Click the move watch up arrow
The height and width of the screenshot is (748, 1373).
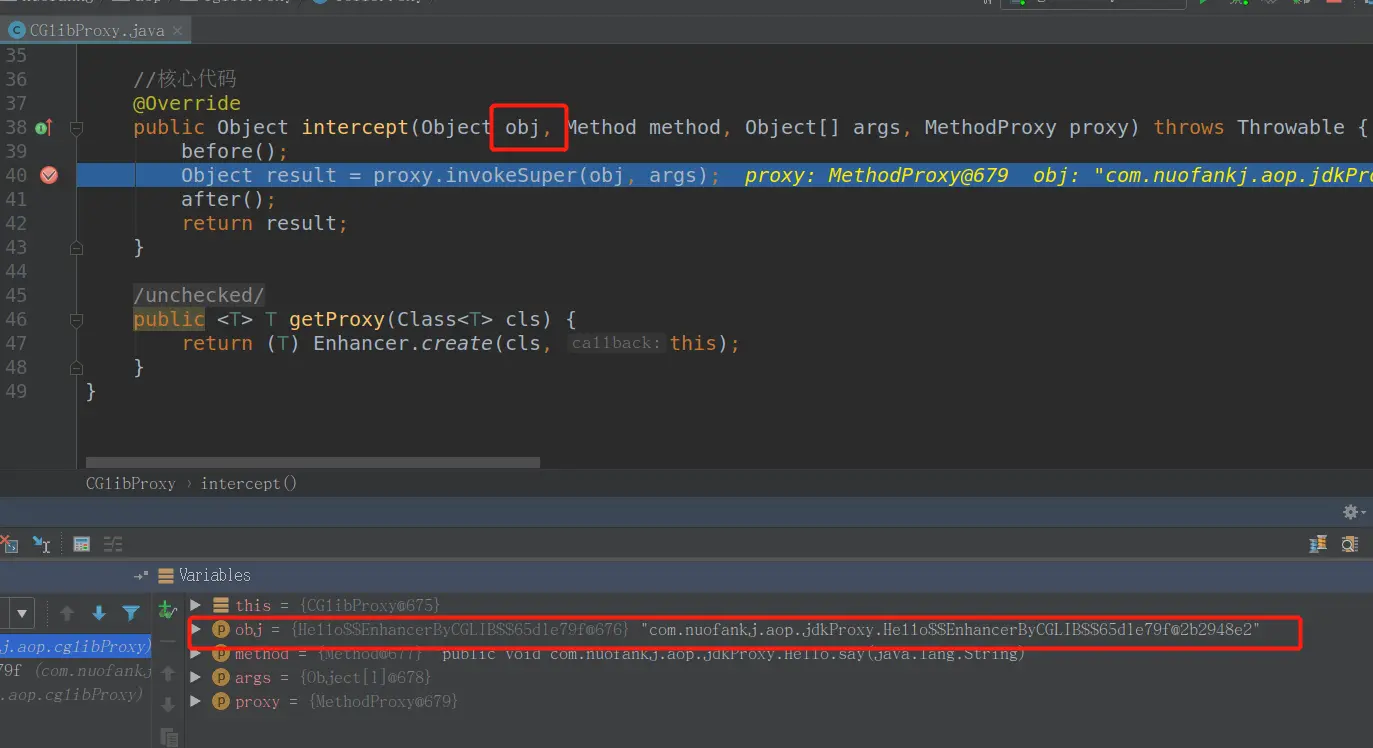coord(168,674)
